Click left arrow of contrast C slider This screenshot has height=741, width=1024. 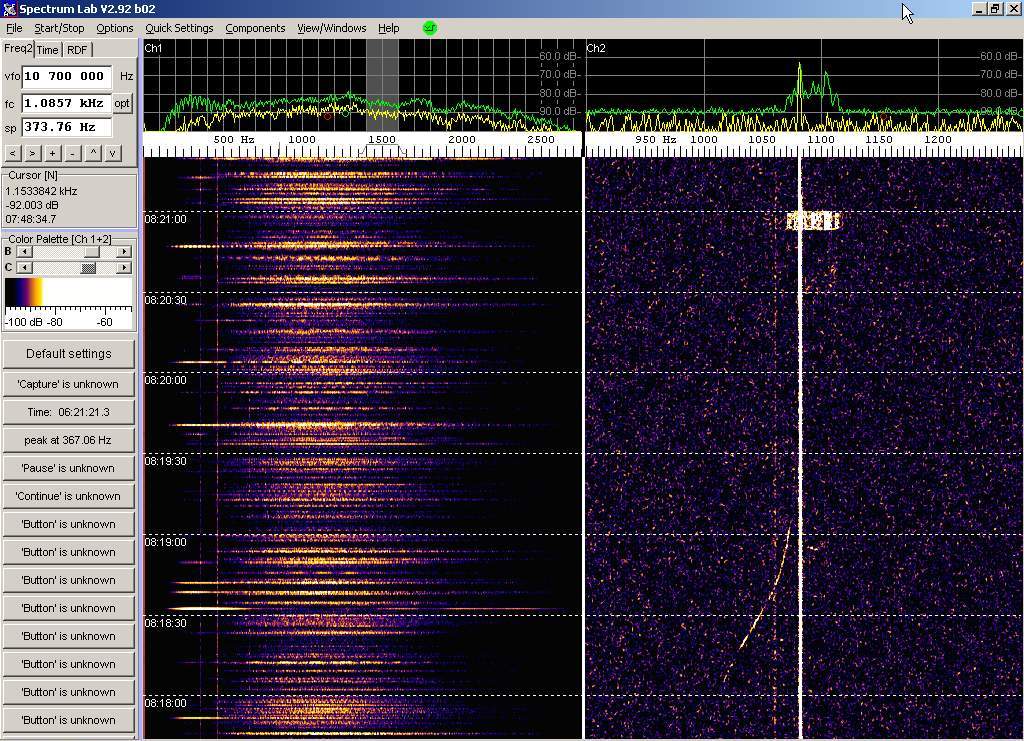(x=23, y=267)
